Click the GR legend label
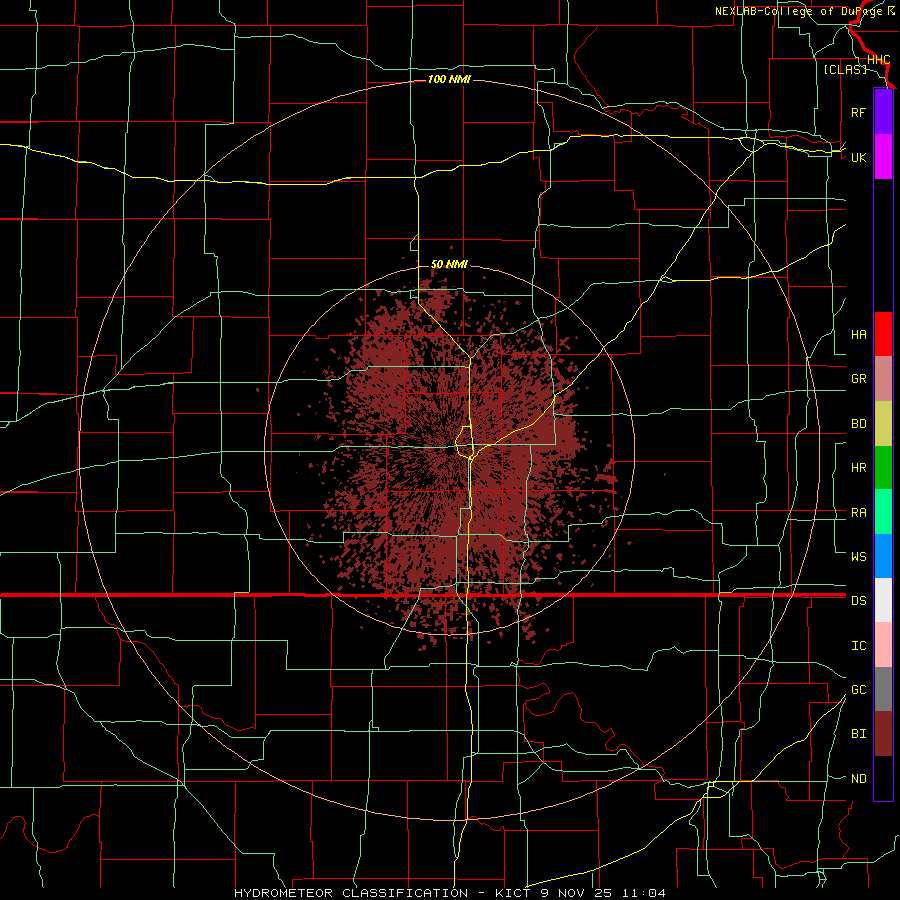This screenshot has height=900, width=900. pyautogui.click(x=859, y=379)
